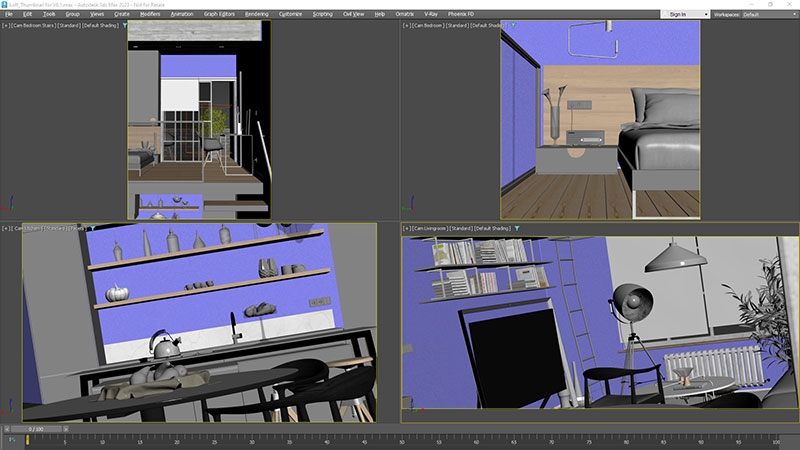
Task: Click filter icon in Cam Livingroom viewport
Action: coord(517,229)
